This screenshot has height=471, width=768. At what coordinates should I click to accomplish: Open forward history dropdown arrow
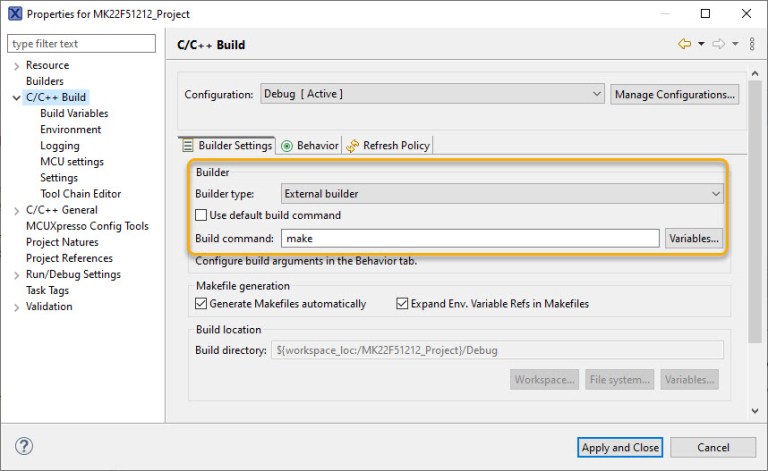[x=735, y=44]
